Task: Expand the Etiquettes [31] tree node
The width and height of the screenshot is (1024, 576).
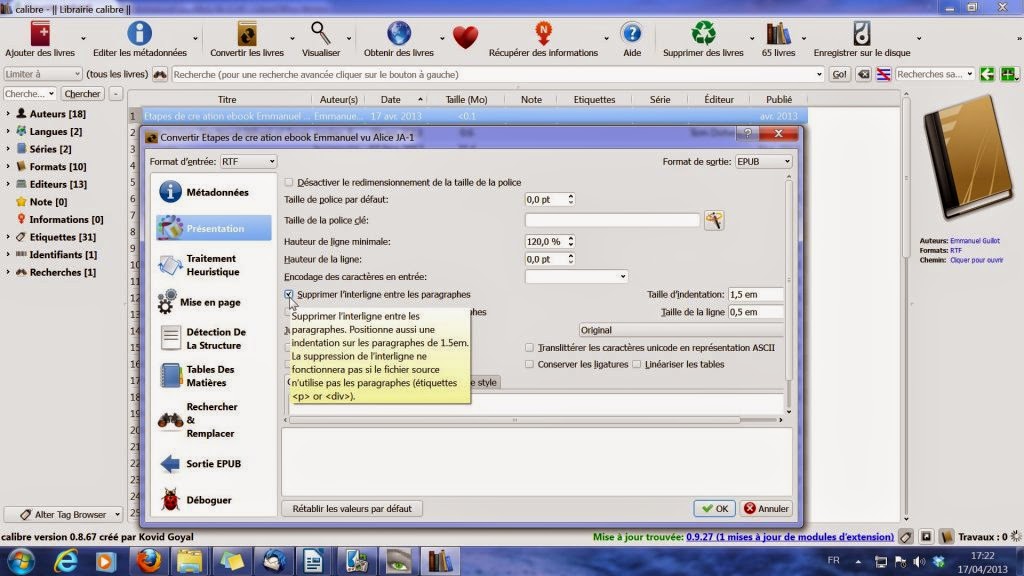Action: click(8, 237)
